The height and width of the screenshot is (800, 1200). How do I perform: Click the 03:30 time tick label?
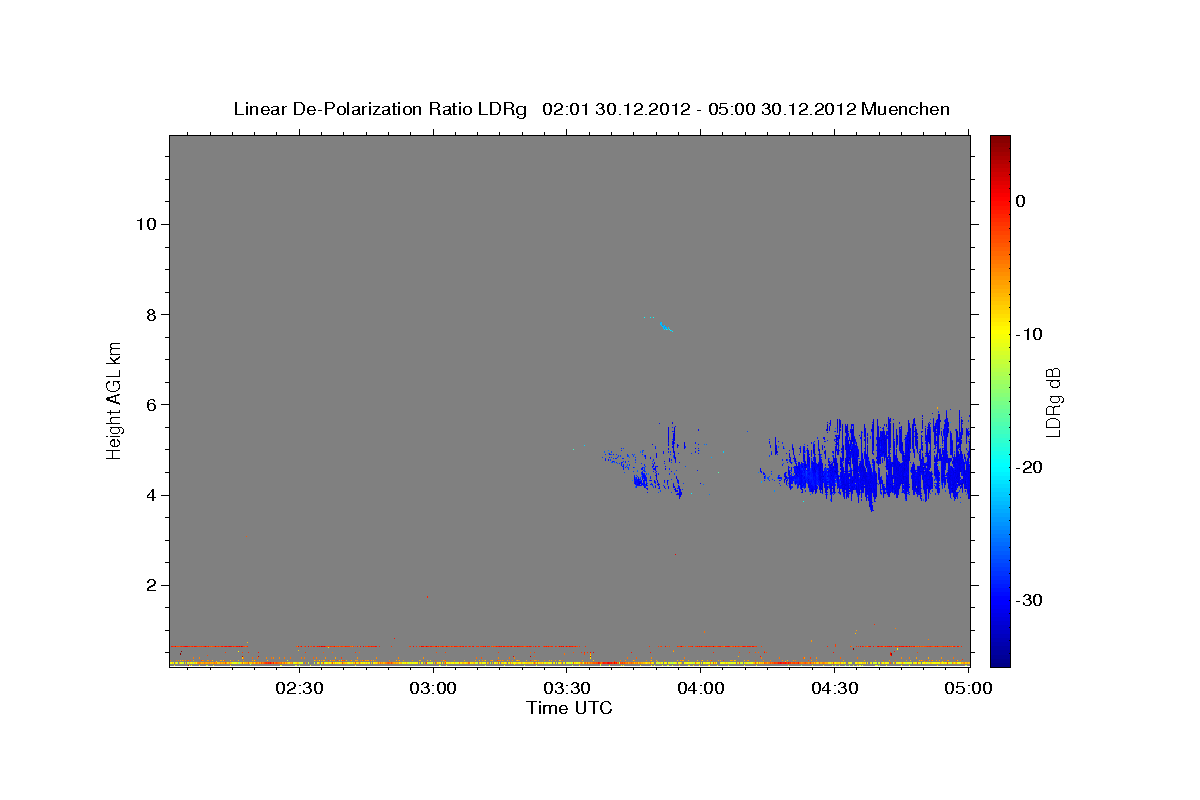tap(568, 688)
